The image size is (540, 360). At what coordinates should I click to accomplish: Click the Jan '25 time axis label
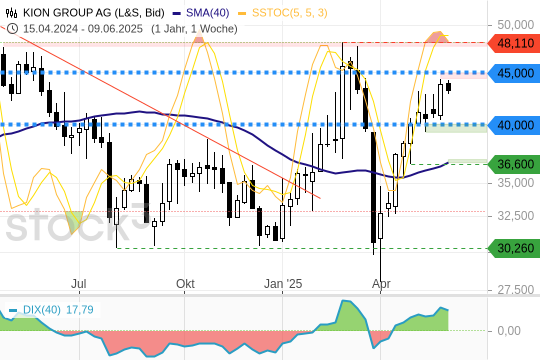click(283, 284)
